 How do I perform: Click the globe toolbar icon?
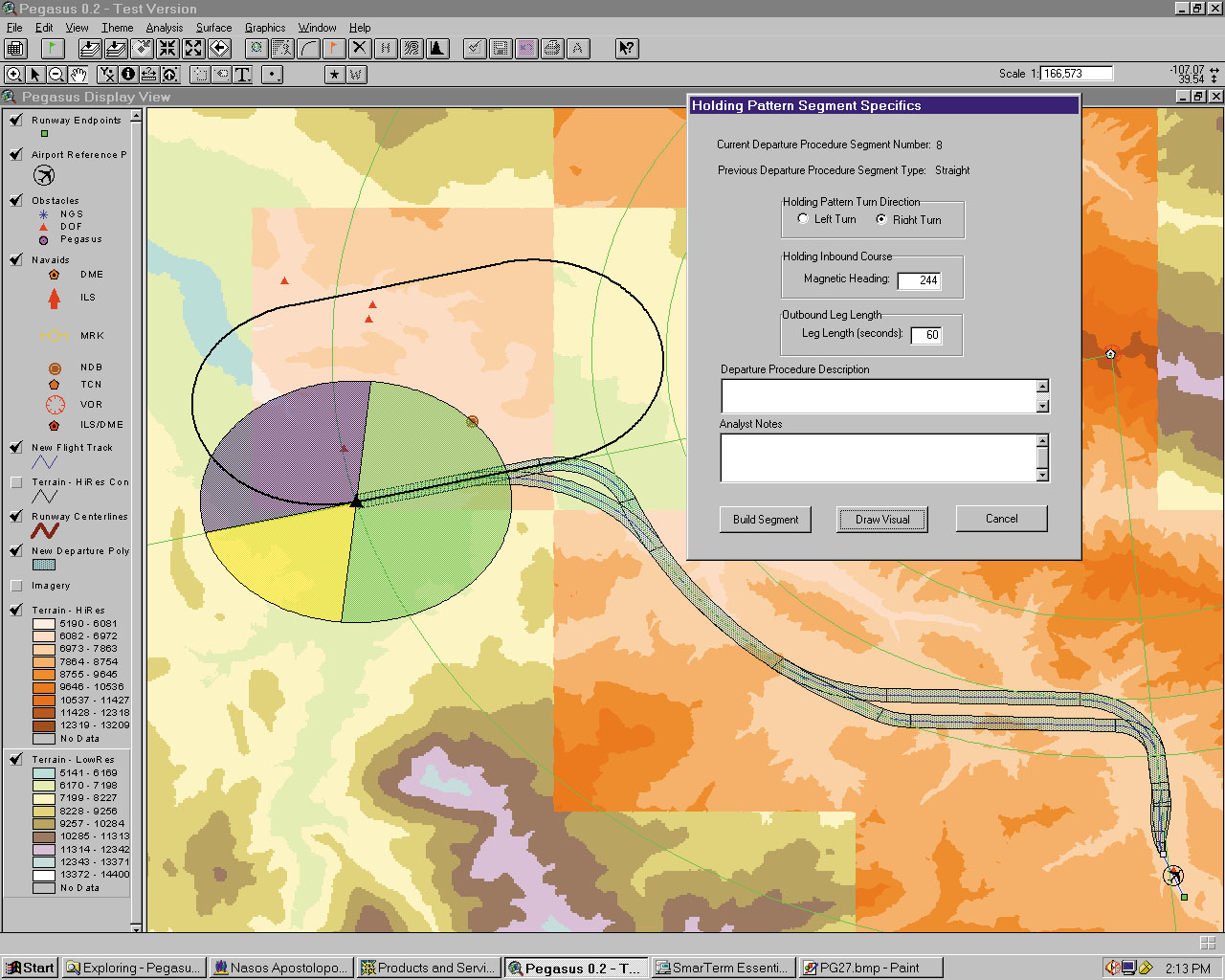256,48
